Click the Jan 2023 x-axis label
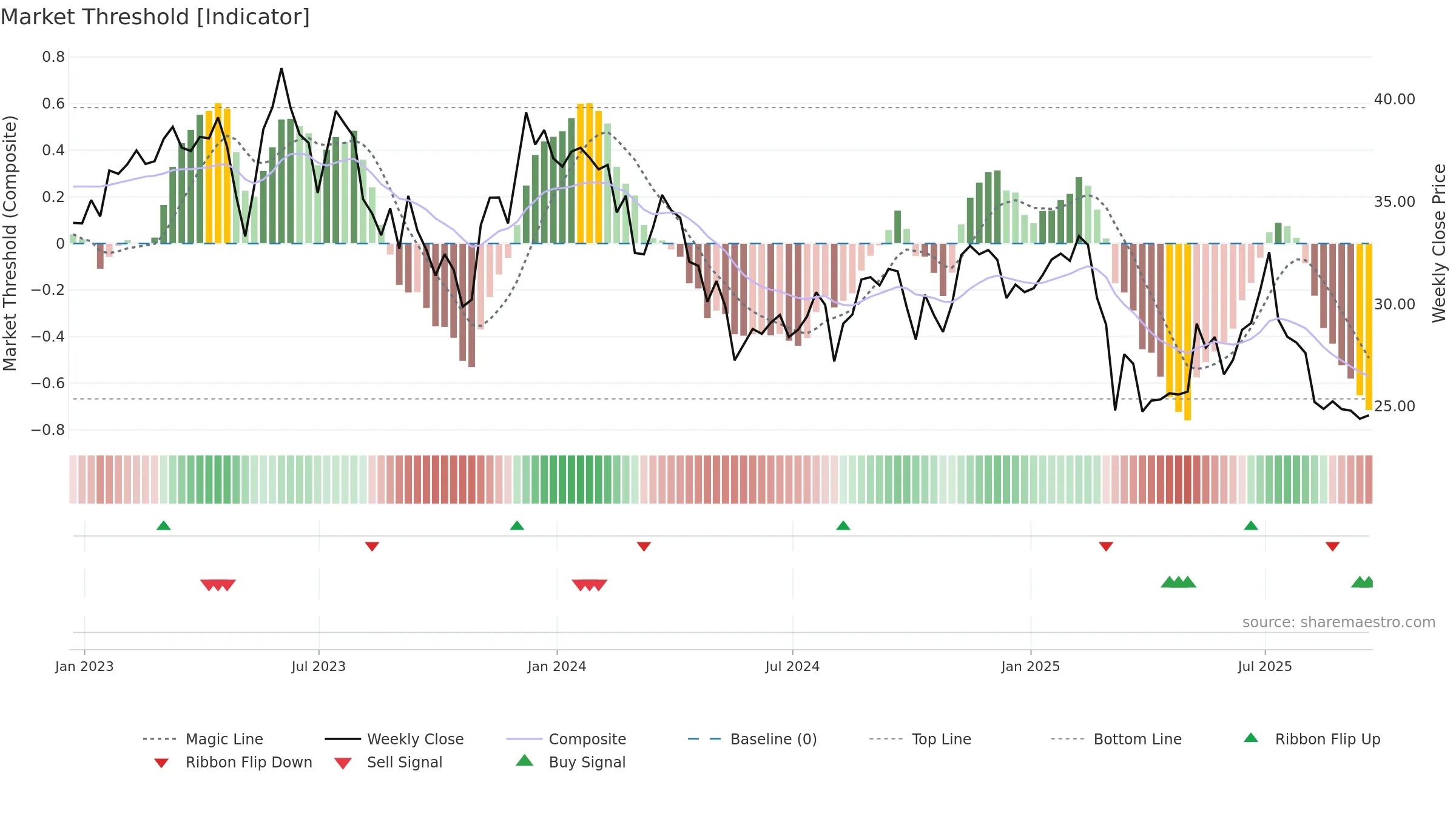 (x=84, y=666)
